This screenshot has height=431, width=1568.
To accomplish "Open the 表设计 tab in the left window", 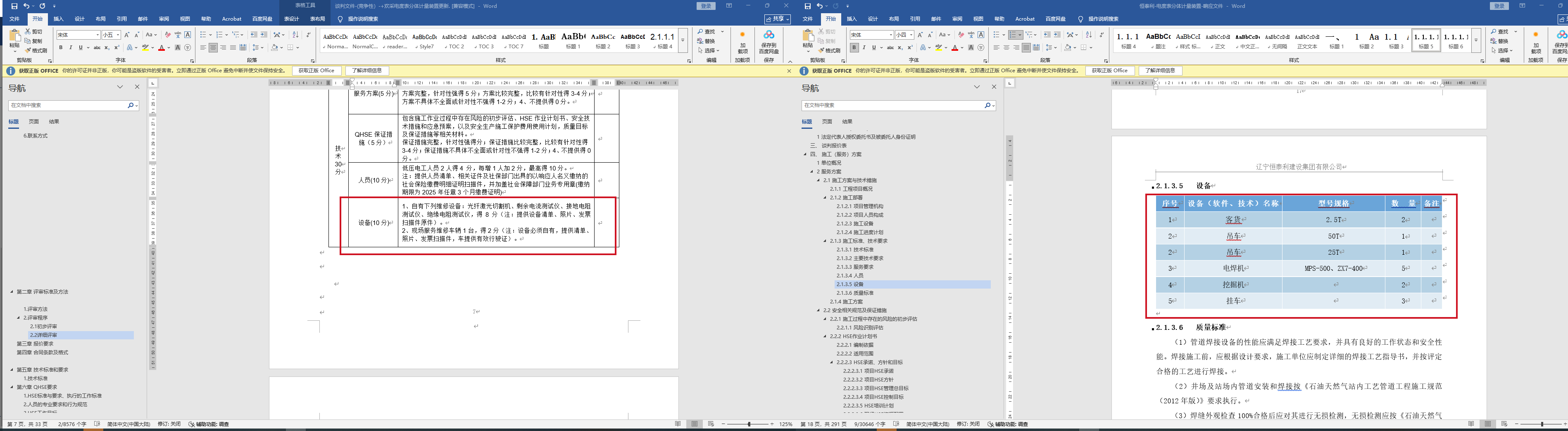I will (292, 19).
